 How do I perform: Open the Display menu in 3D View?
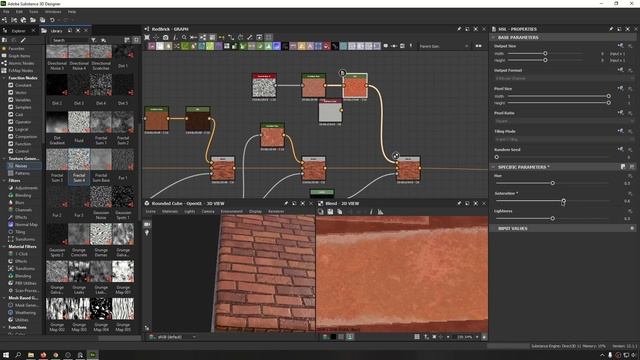click(x=256, y=211)
